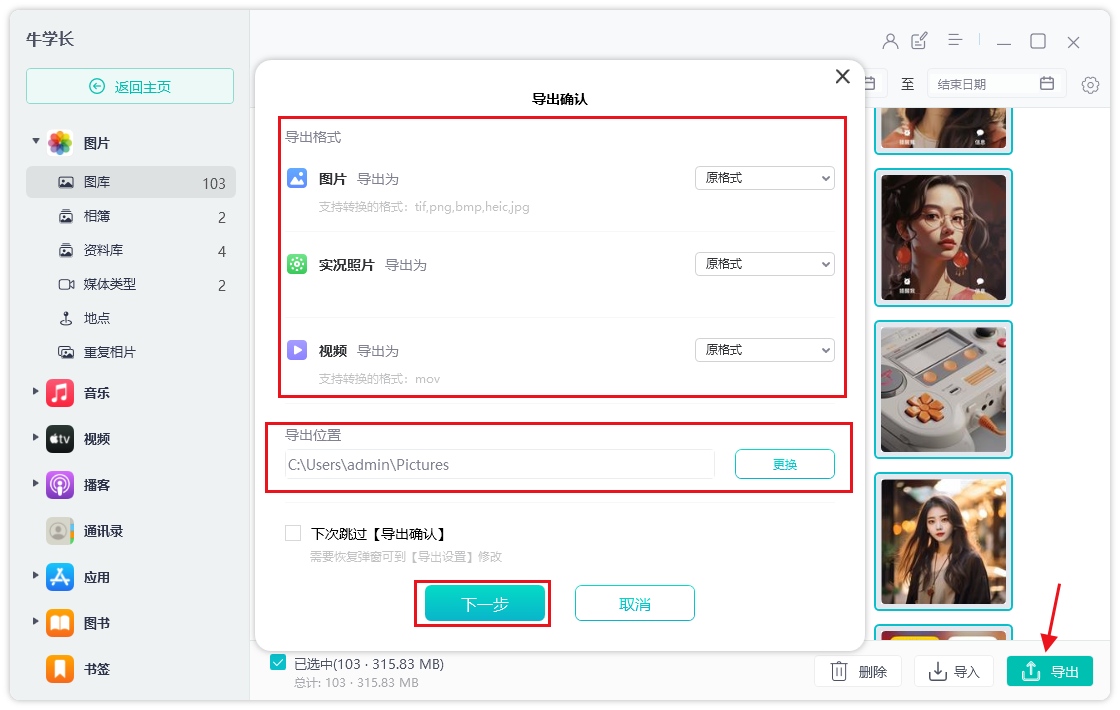Click the 下一步 button
1120x710 pixels.
(x=483, y=603)
